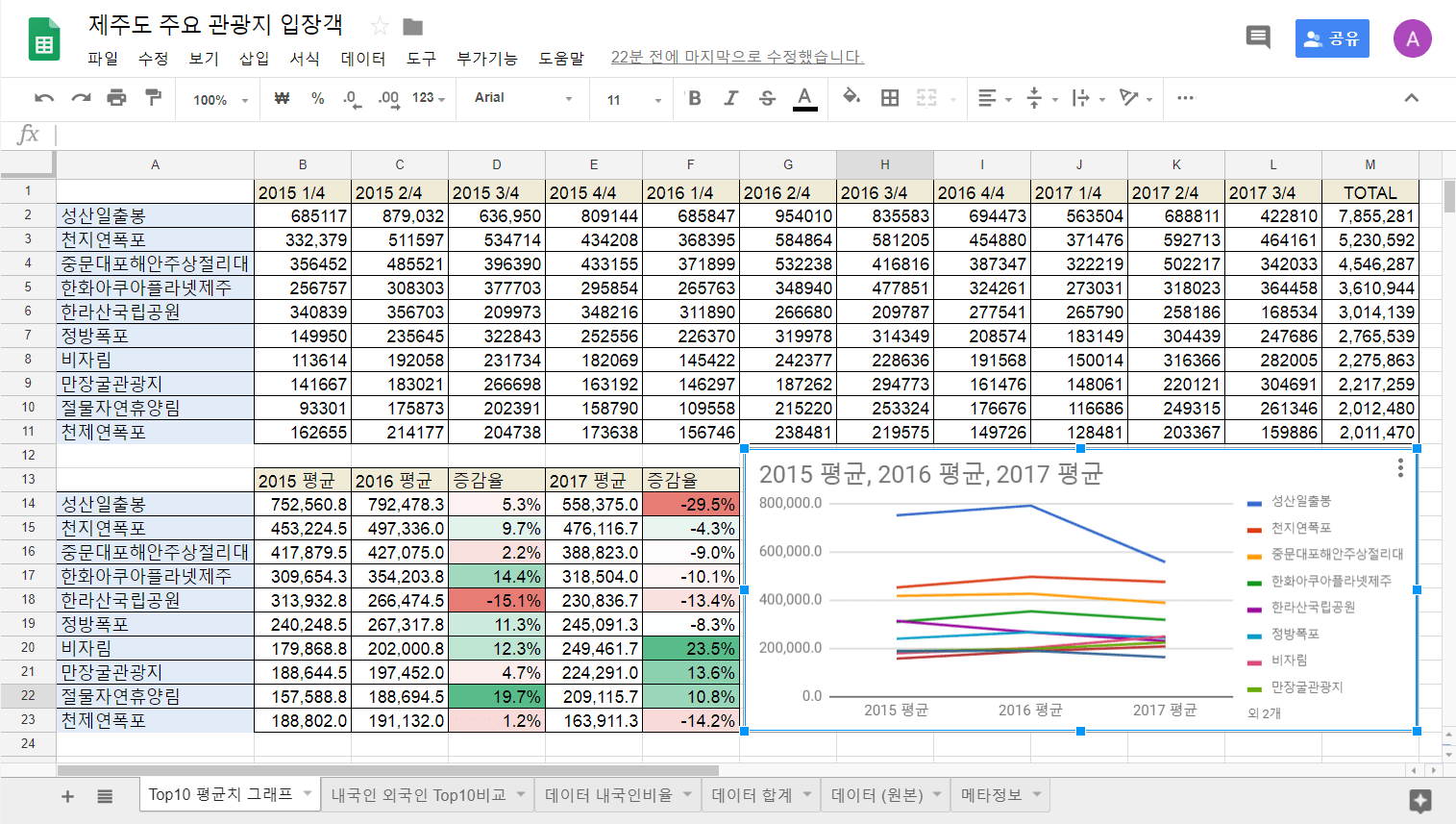This screenshot has height=824, width=1456.
Task: Open the last edited 22분 전 link
Action: click(x=737, y=58)
